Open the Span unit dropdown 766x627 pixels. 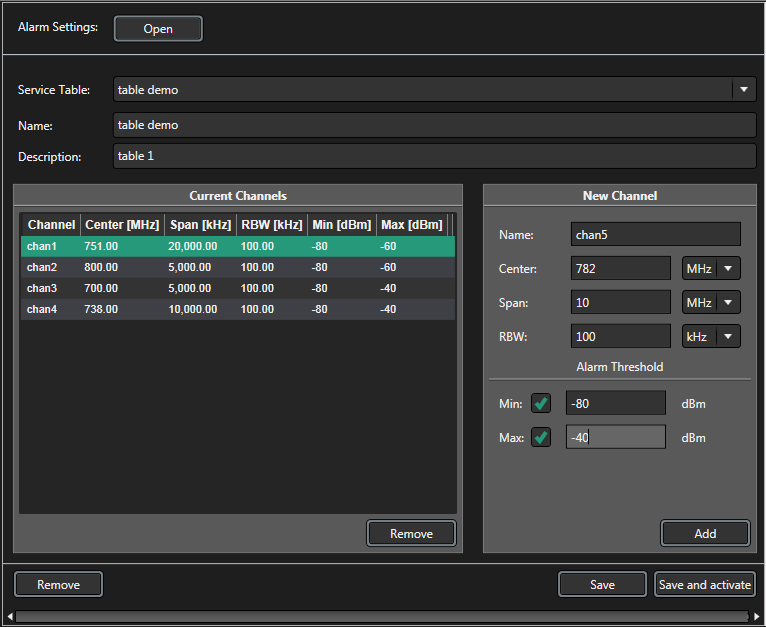tap(711, 303)
